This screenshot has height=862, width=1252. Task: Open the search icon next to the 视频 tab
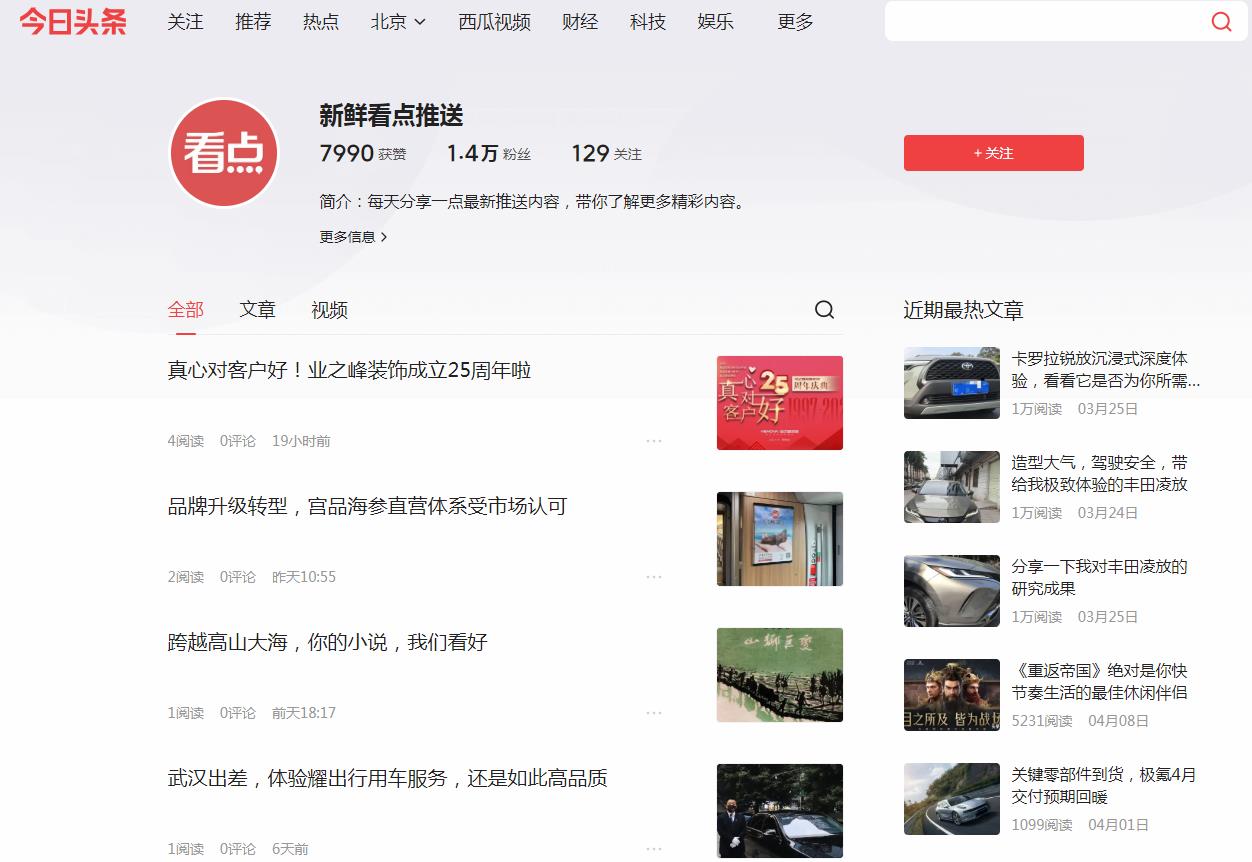click(824, 310)
